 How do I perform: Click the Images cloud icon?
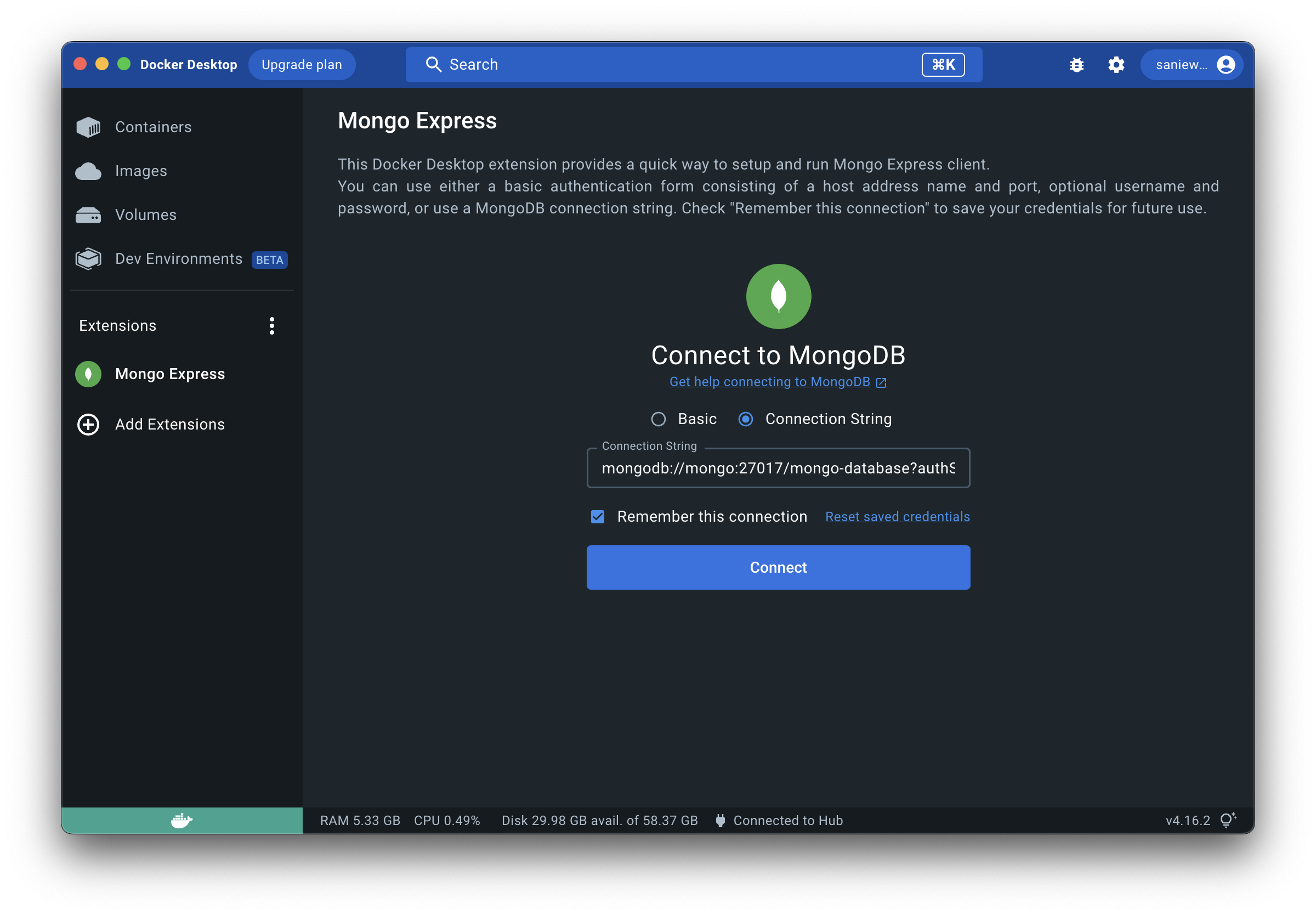pyautogui.click(x=88, y=171)
